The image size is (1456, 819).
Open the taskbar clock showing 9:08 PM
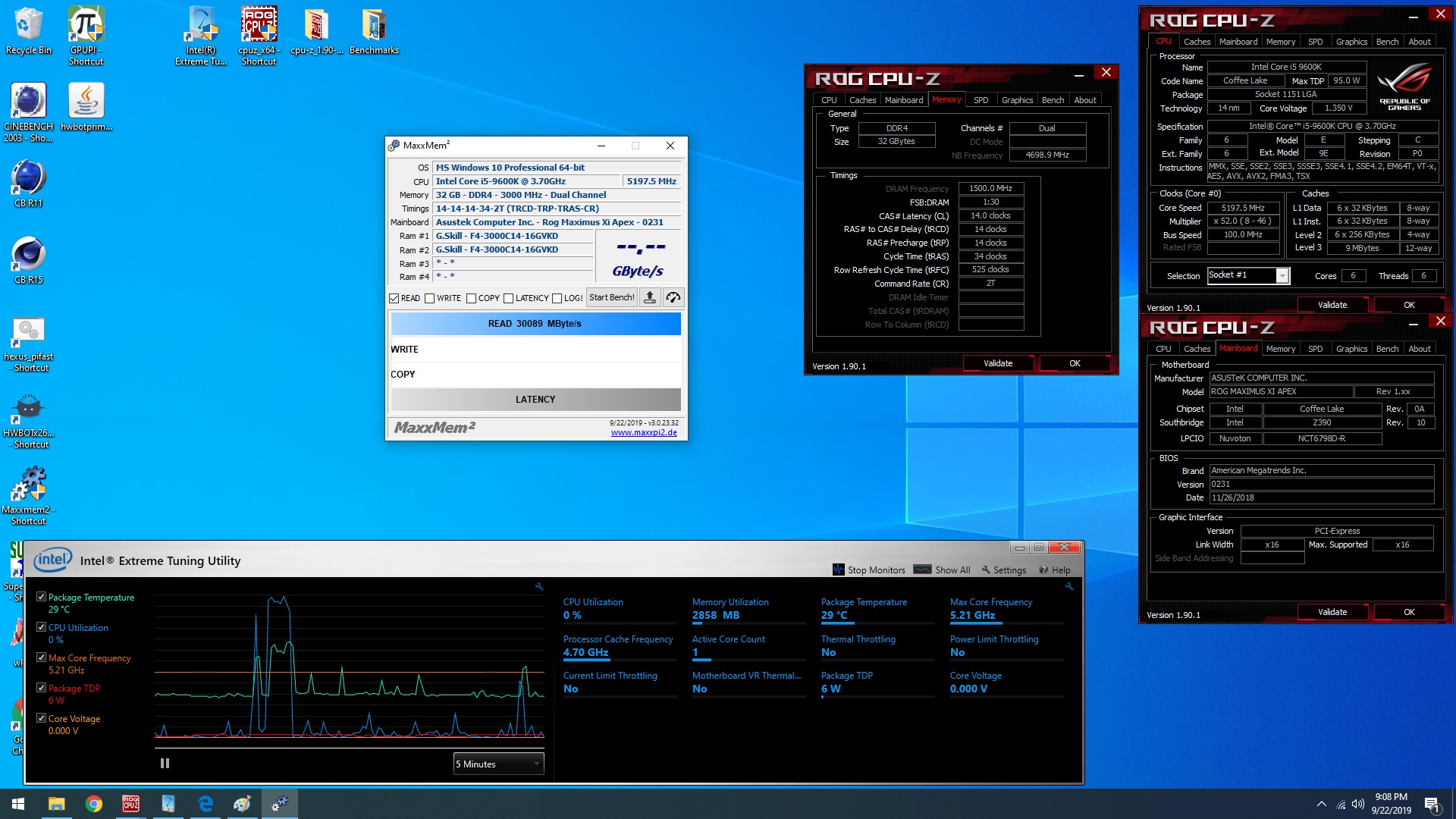pos(1391,804)
